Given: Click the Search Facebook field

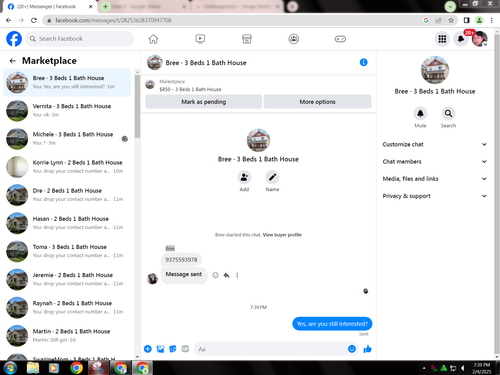Looking at the screenshot, I should click(x=80, y=39).
